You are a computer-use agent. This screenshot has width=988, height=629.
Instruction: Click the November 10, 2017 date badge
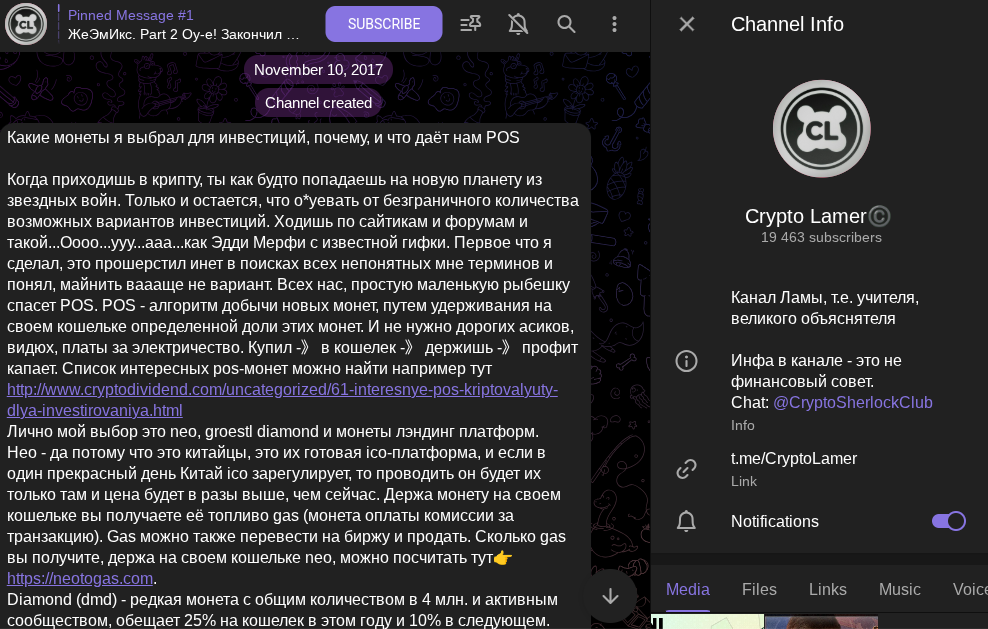pyautogui.click(x=318, y=69)
